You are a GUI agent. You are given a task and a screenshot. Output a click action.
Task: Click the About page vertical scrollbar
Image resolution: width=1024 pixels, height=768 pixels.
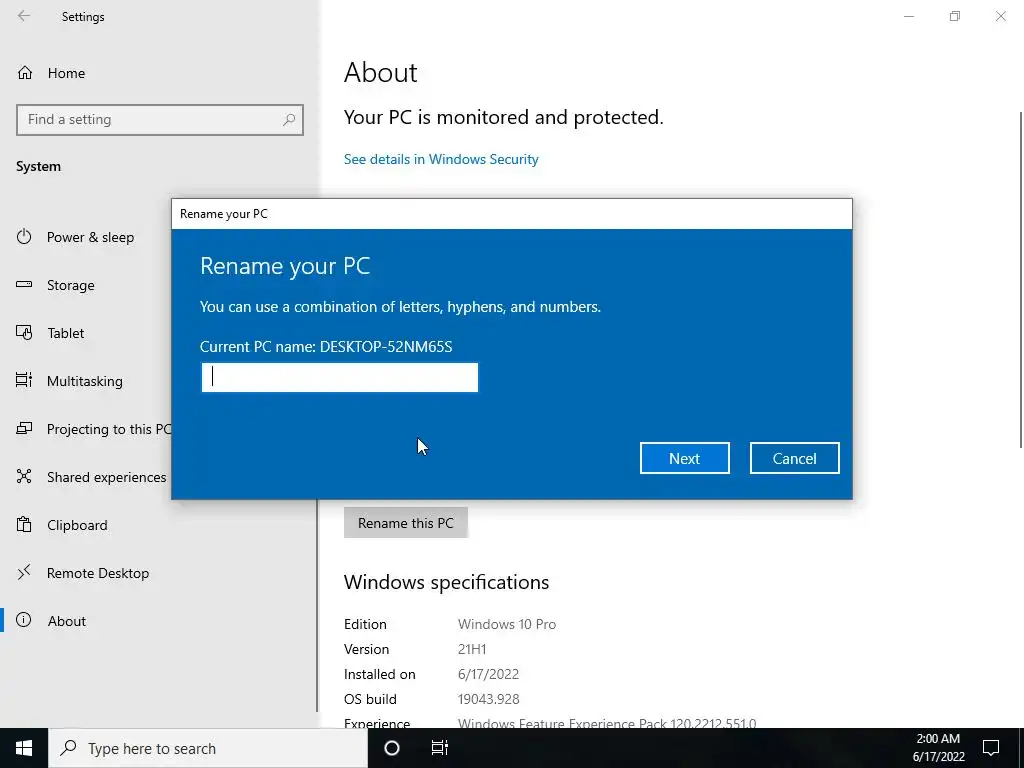[x=1021, y=280]
